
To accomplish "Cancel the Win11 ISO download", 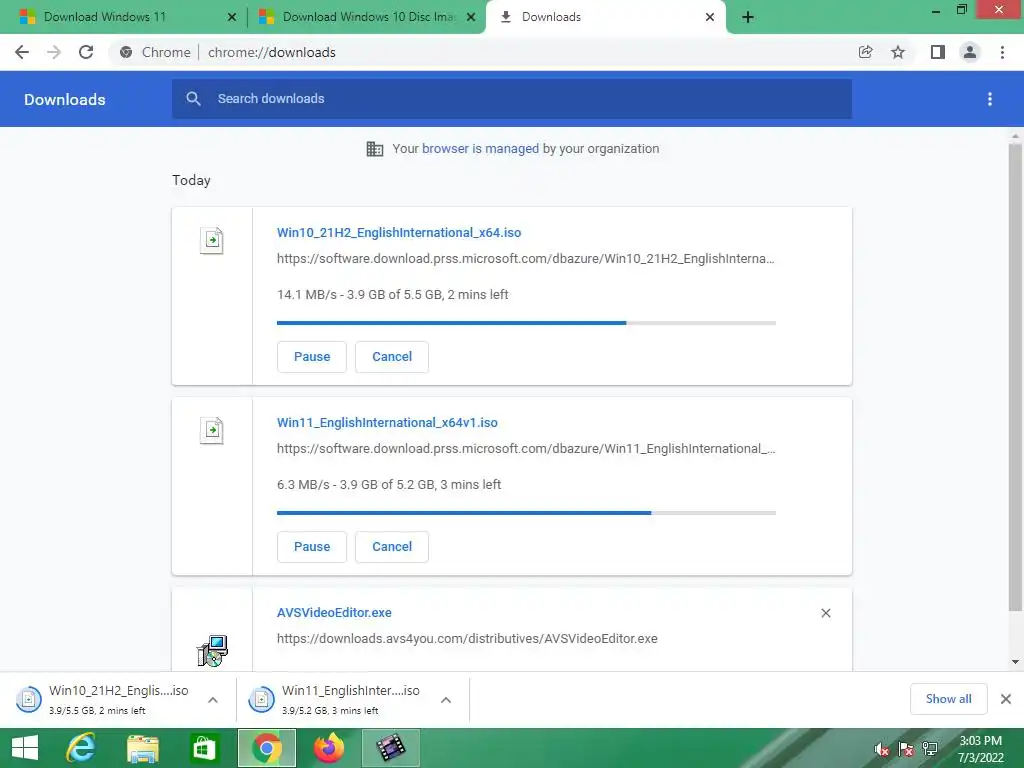I will (x=392, y=547).
